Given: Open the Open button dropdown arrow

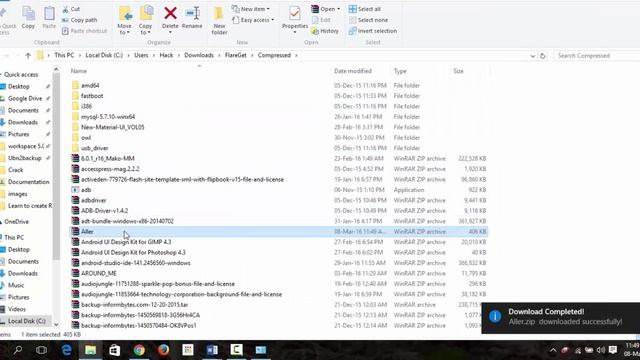Looking at the screenshot, I should [338, 9].
